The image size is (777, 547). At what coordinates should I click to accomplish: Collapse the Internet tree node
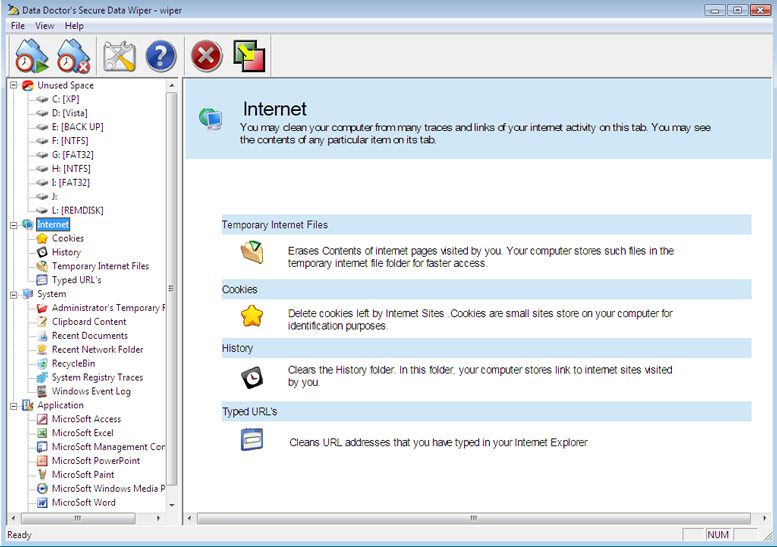point(13,225)
